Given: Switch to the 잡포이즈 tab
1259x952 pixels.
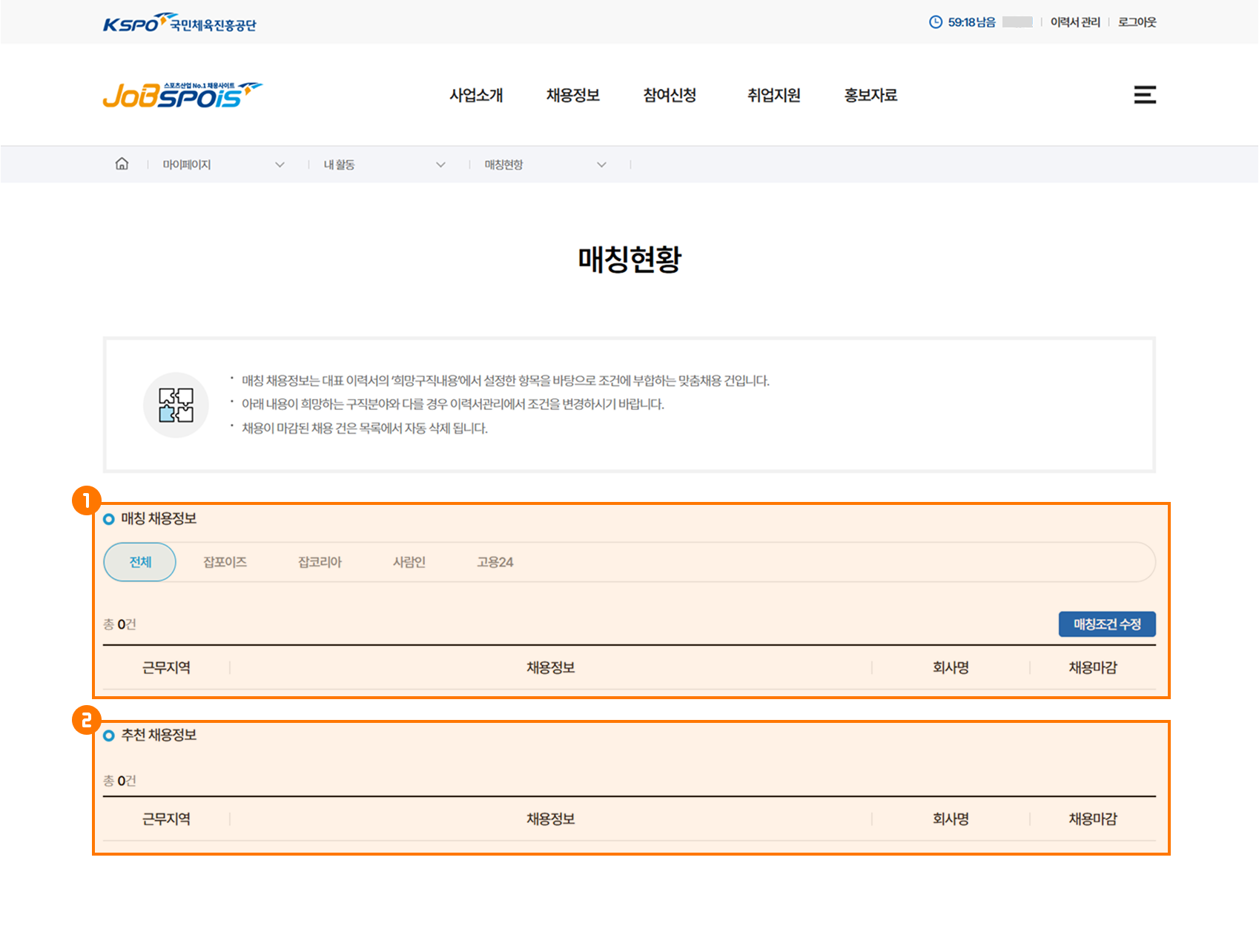Looking at the screenshot, I should click(x=225, y=562).
